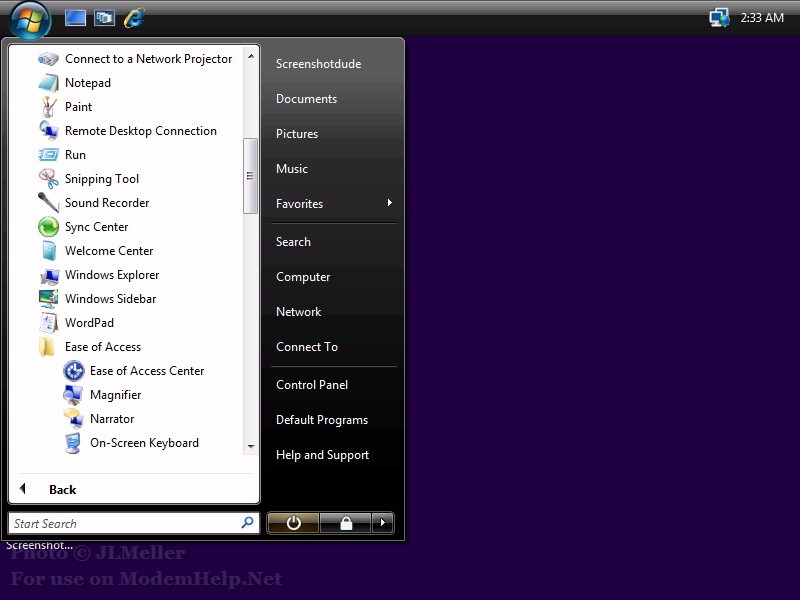Open Favorites in the right pane
The image size is (800, 600).
click(299, 204)
